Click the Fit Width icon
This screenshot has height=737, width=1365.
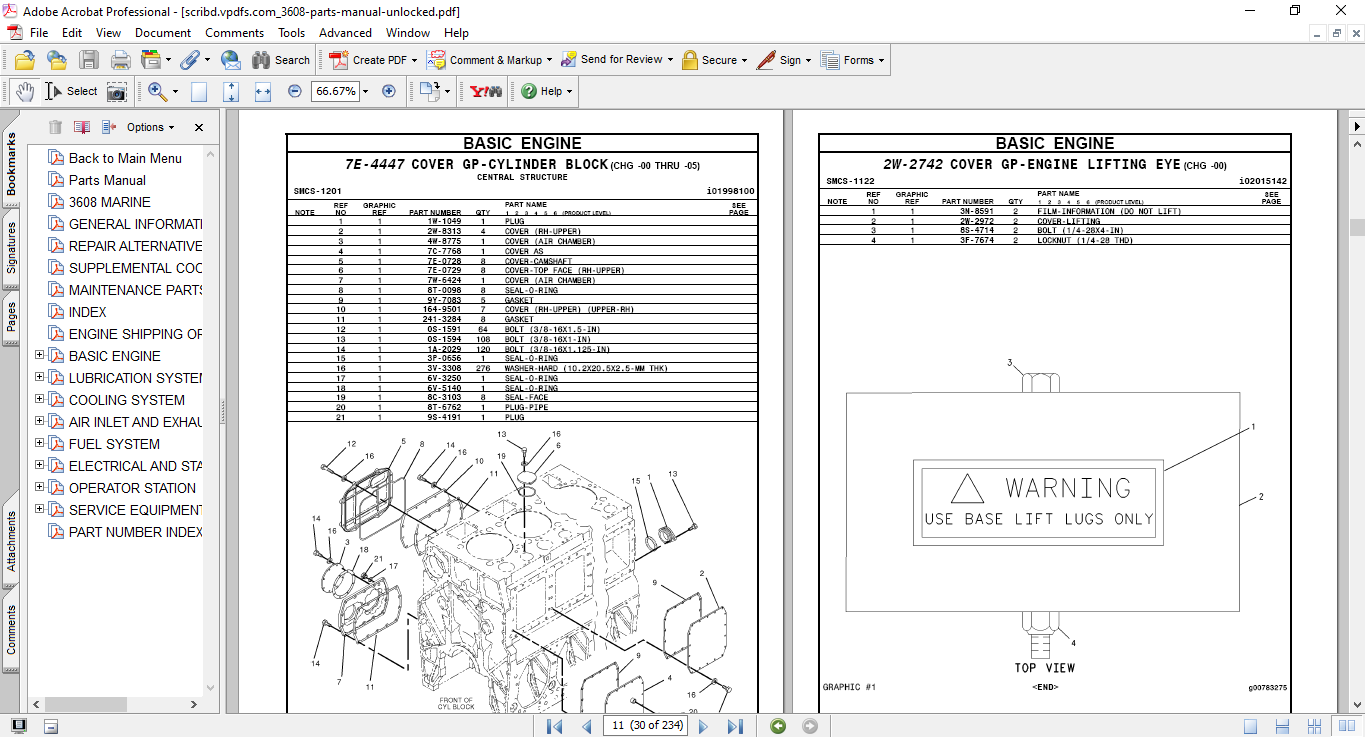coord(263,91)
